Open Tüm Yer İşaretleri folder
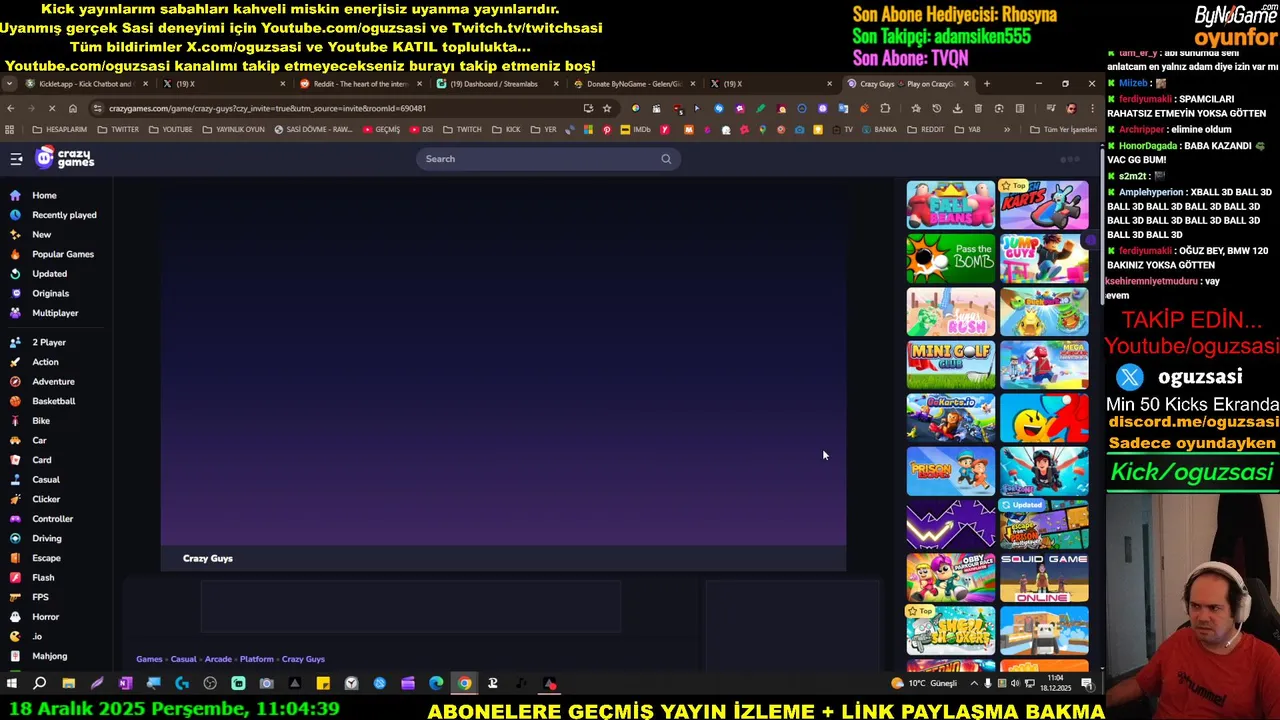The image size is (1280, 720). [x=1063, y=129]
